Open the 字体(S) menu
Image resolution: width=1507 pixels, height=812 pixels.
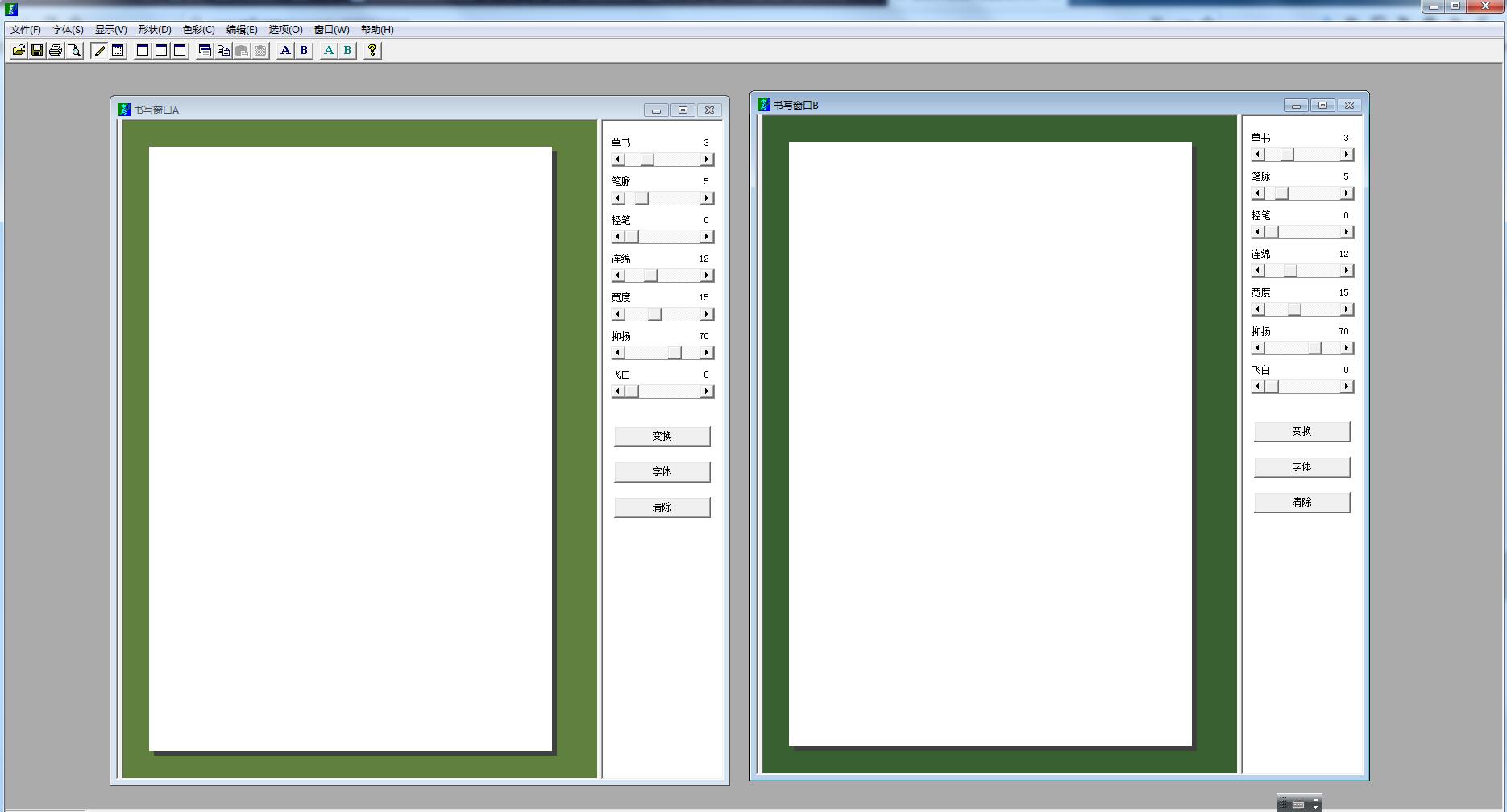(68, 30)
